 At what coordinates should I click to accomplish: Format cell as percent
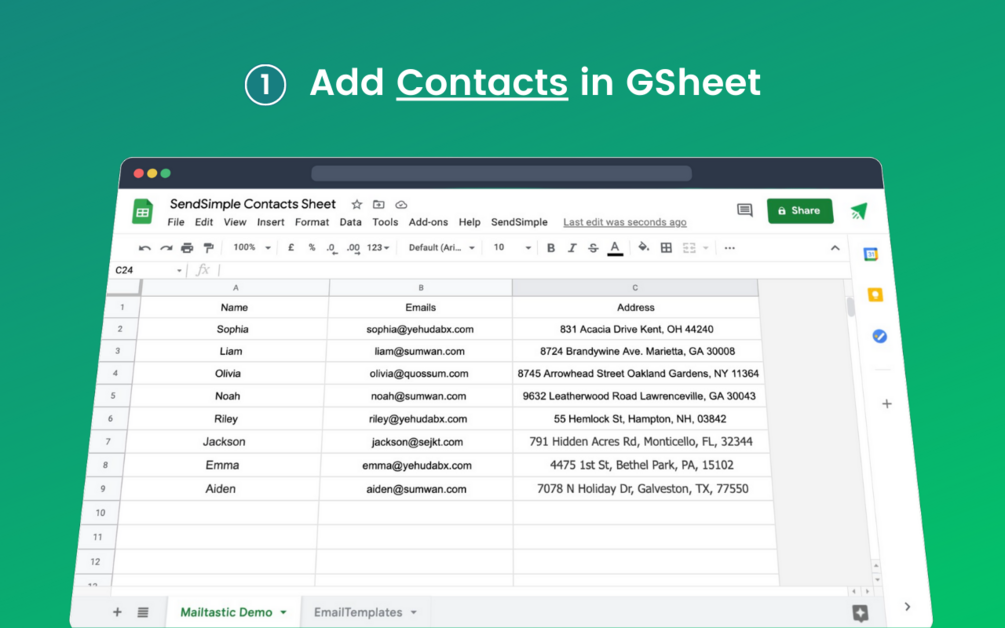(311, 247)
